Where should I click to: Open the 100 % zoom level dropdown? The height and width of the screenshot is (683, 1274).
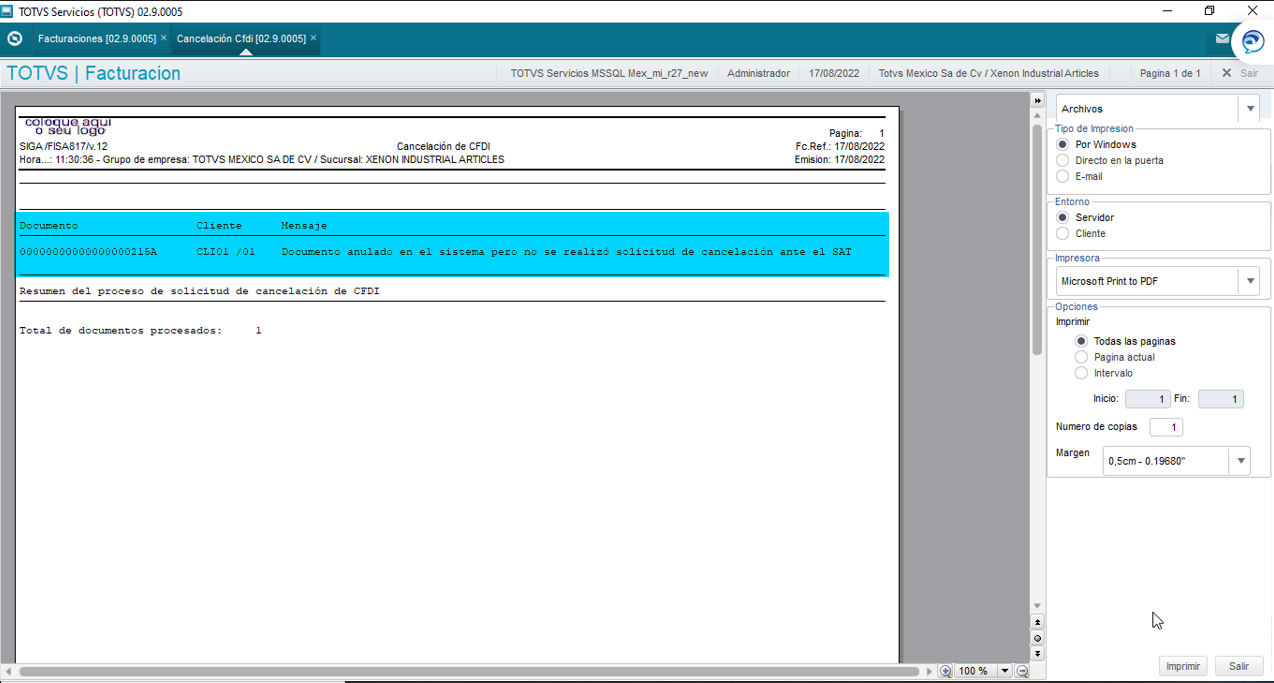tap(1005, 671)
